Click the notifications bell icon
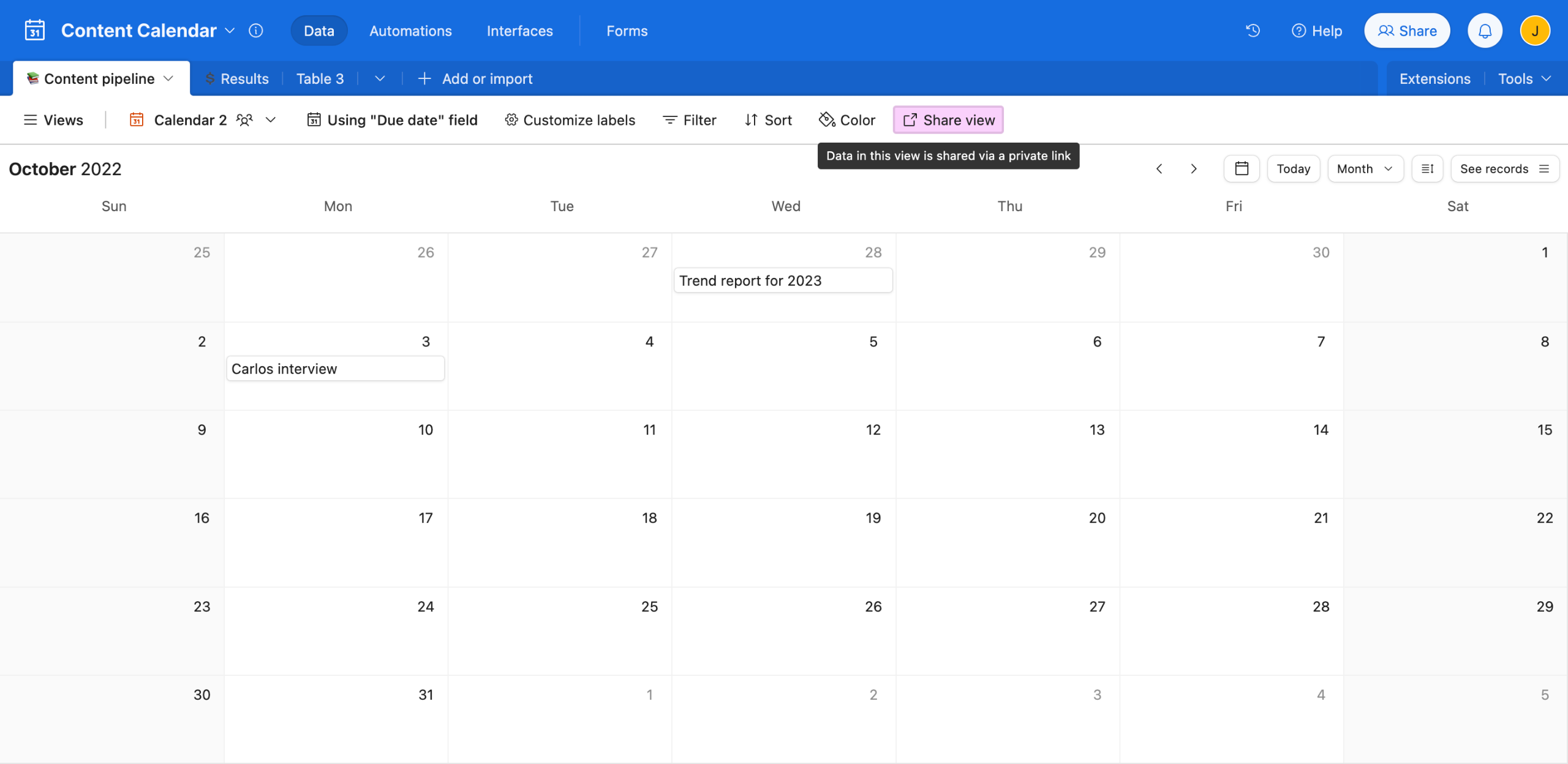The height and width of the screenshot is (764, 1568). click(x=1485, y=31)
